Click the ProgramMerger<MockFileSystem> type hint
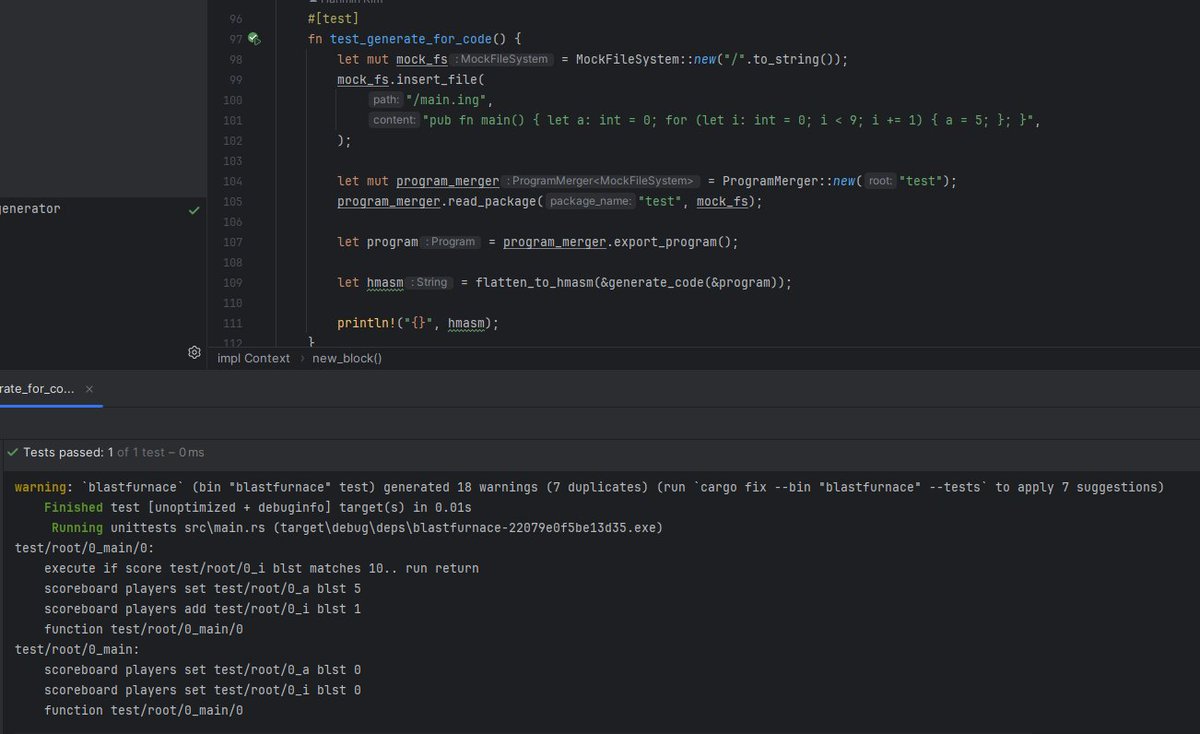 [x=602, y=181]
